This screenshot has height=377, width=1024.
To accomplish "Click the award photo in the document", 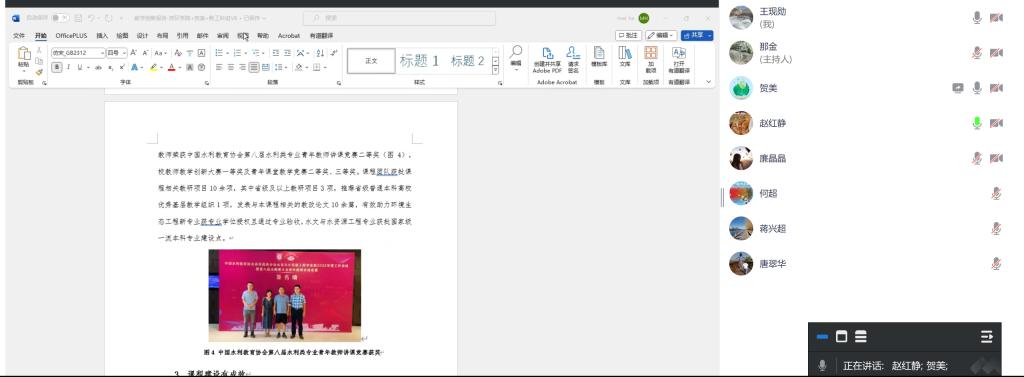I will 285,295.
